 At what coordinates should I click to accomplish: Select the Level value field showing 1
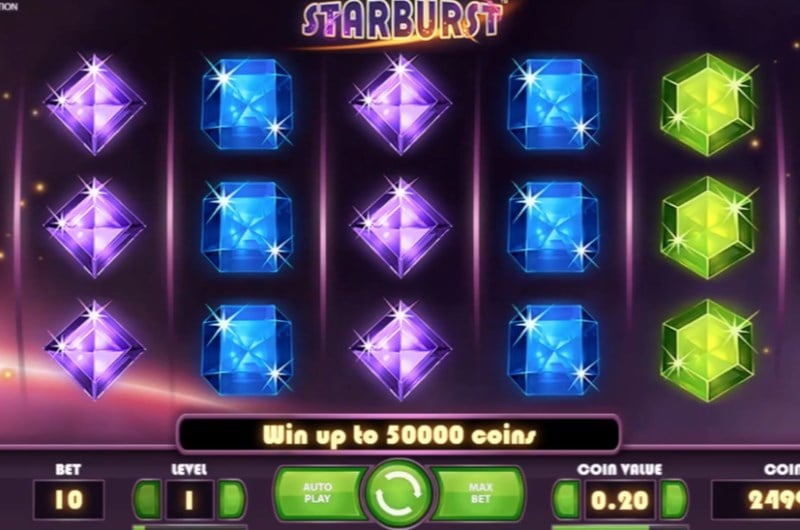point(189,500)
